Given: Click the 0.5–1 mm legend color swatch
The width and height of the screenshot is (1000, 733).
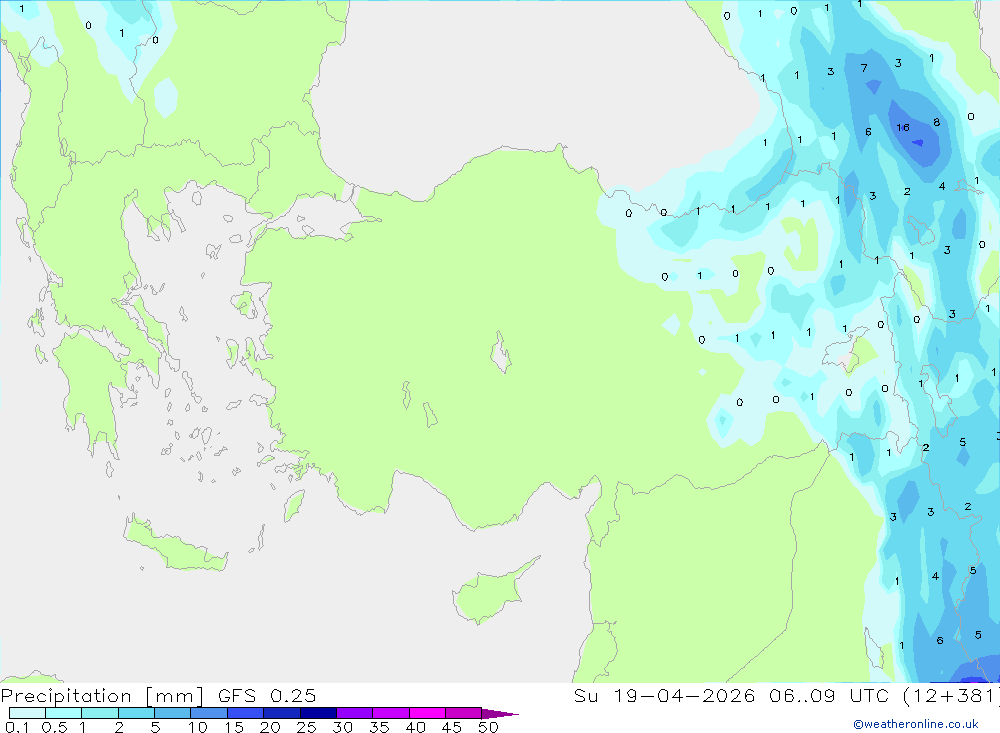Looking at the screenshot, I should tap(64, 713).
